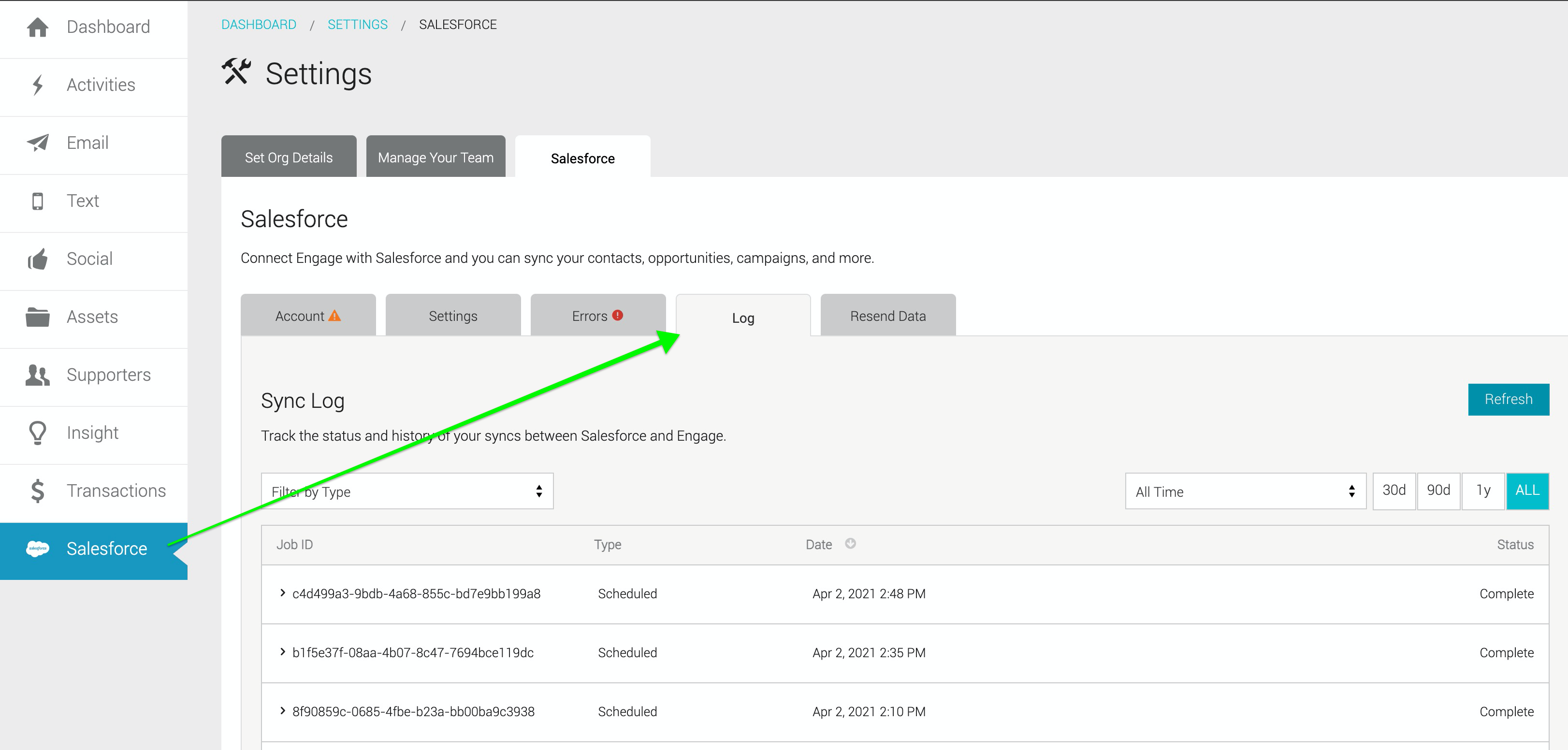Filter log to last 90d
1568x750 pixels.
pyautogui.click(x=1438, y=490)
